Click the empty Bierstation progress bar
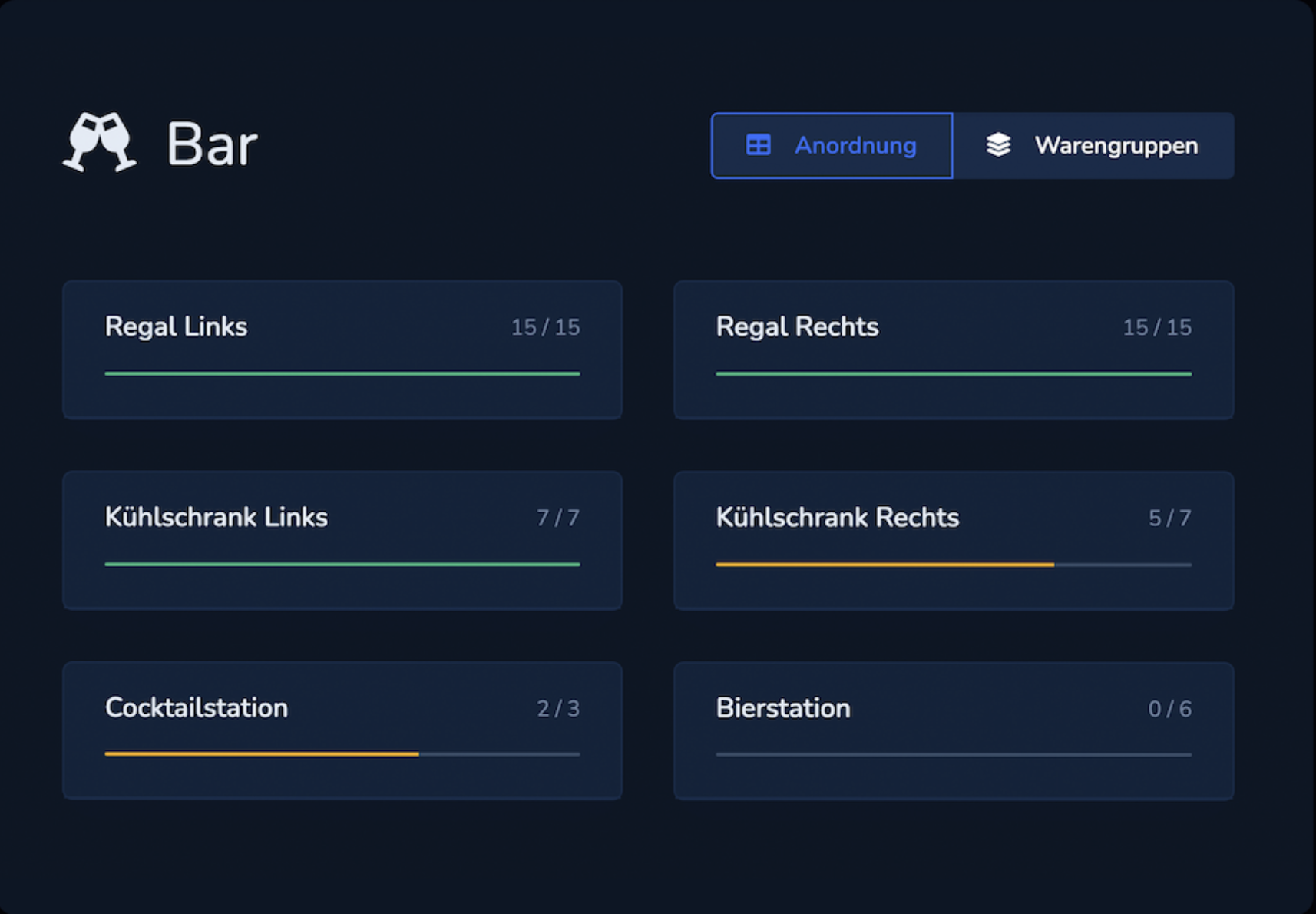 click(x=954, y=755)
